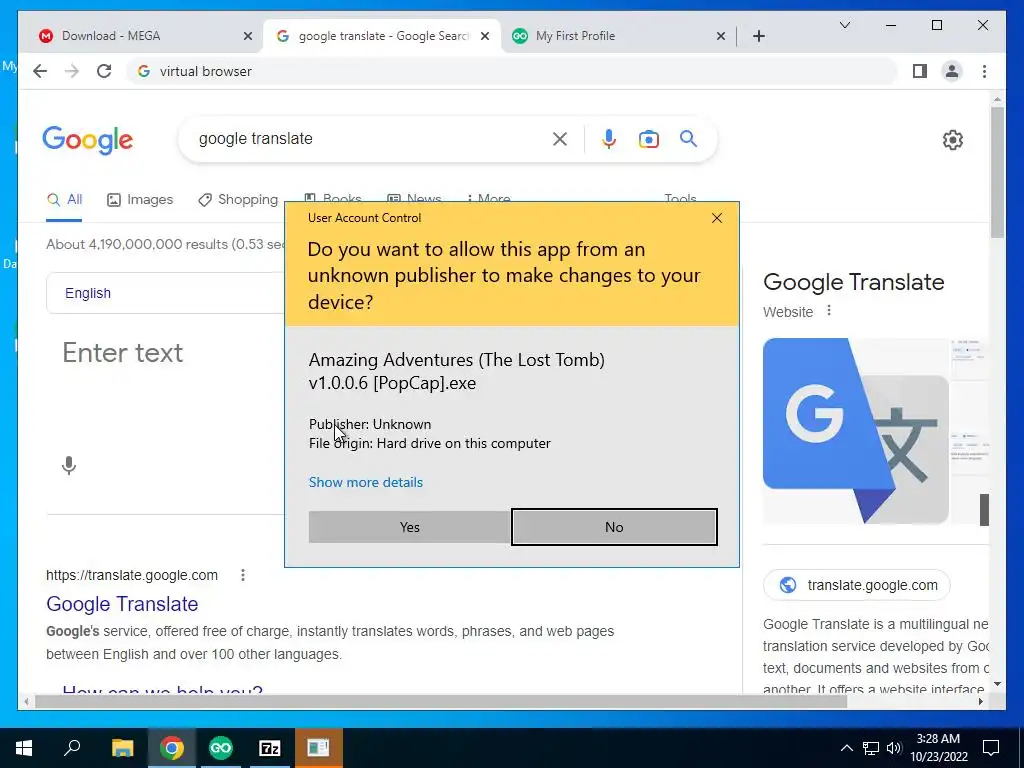This screenshot has height=768, width=1024.
Task: Click the address bar with virtual browser
Action: pos(511,71)
